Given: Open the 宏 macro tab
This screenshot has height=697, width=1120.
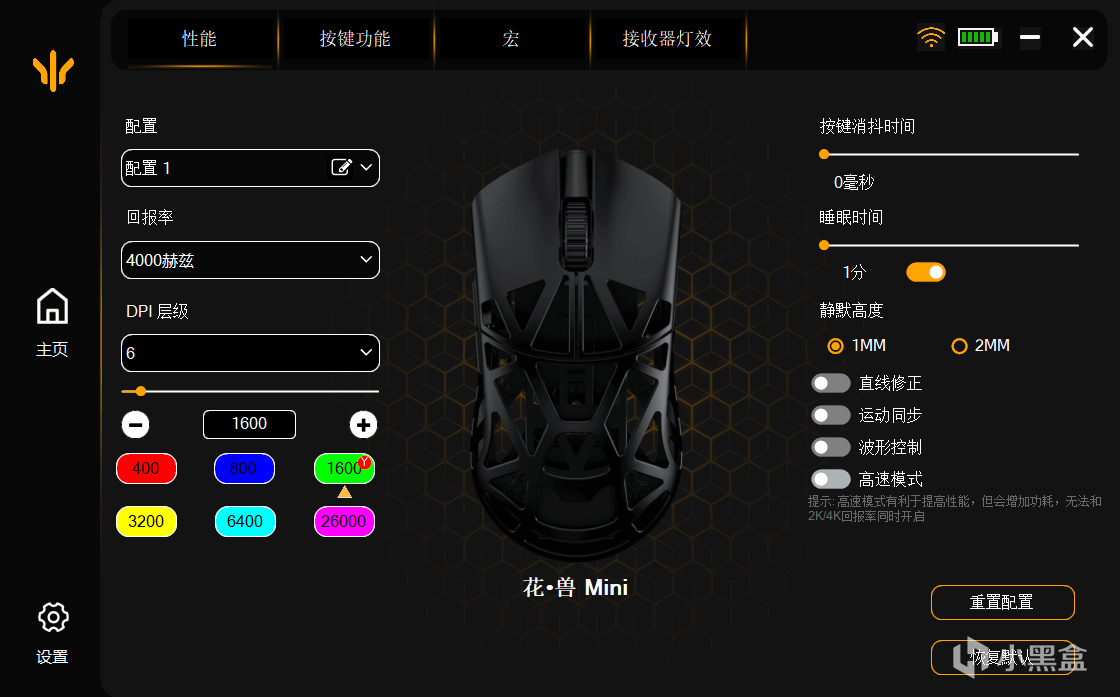Looking at the screenshot, I should 511,39.
